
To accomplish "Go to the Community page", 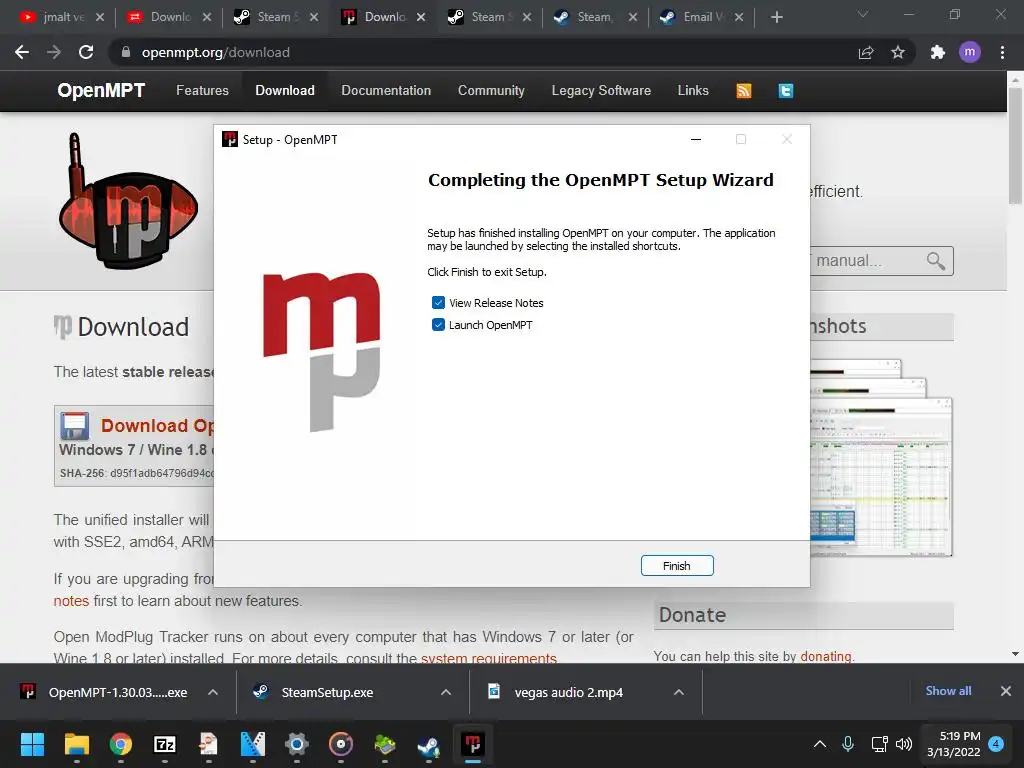I will pyautogui.click(x=491, y=90).
